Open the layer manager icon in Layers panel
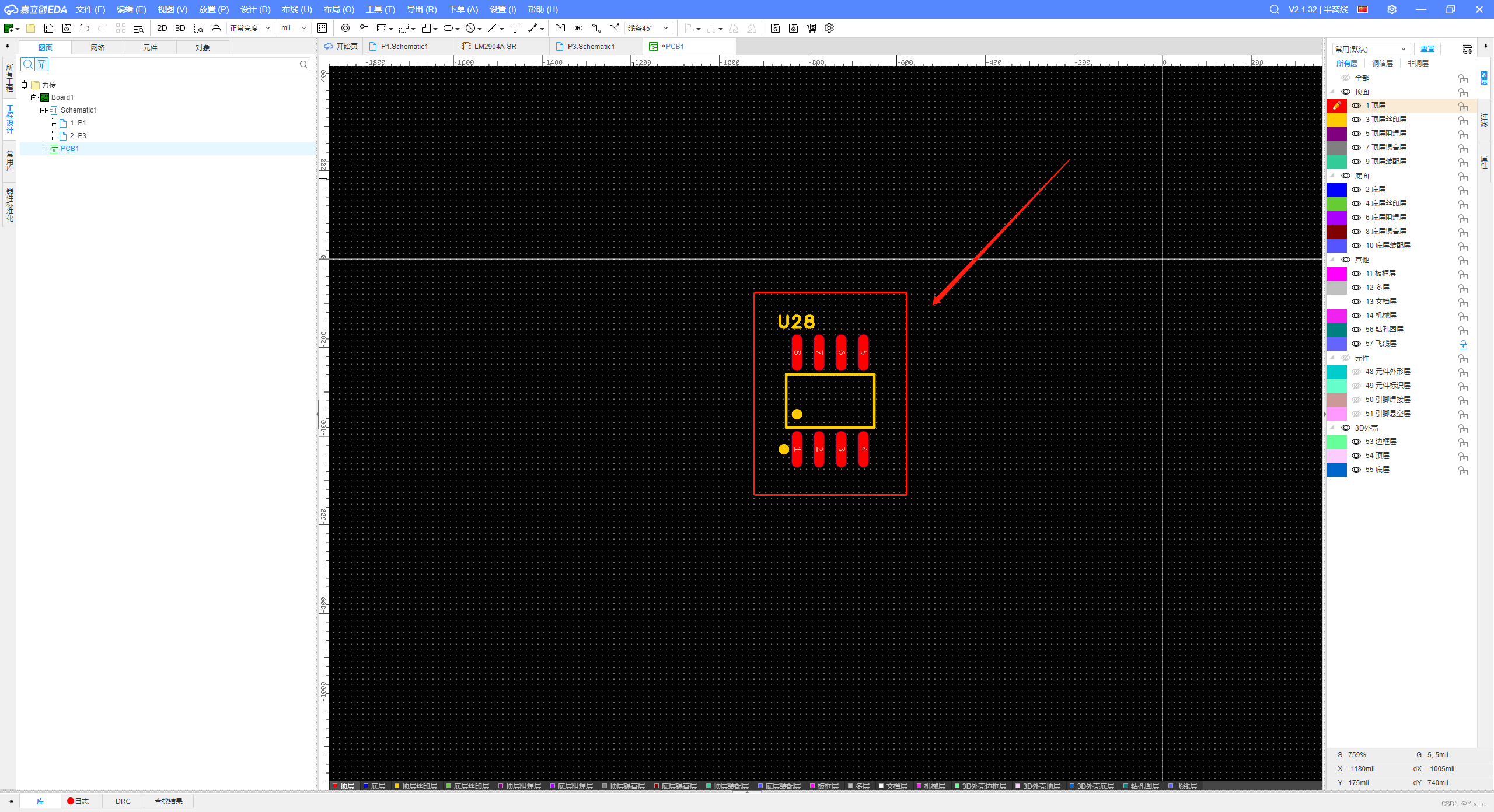This screenshot has width=1494, height=812. (x=1467, y=49)
